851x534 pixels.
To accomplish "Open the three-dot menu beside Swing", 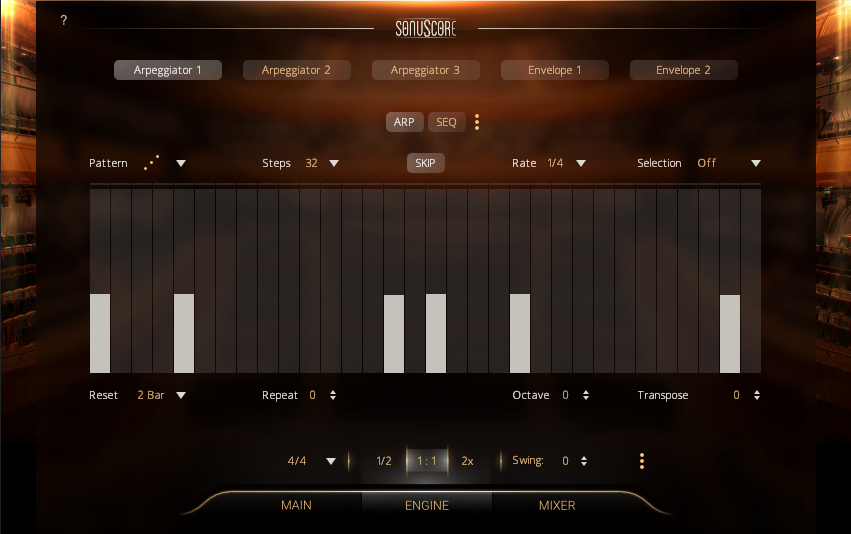I will point(642,461).
